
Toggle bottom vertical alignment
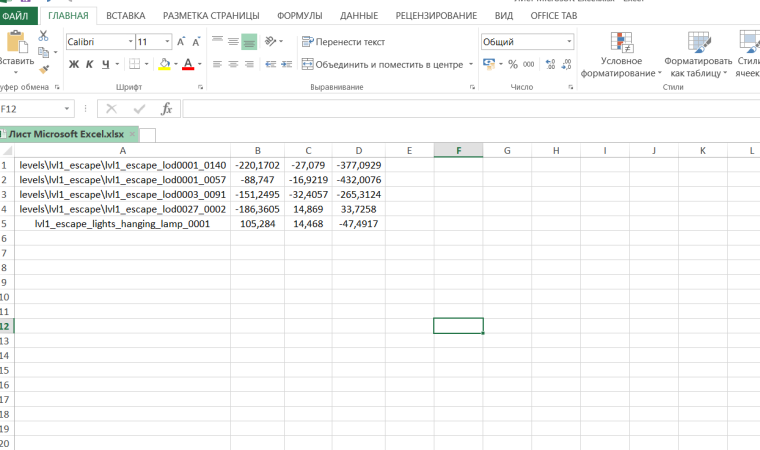(249, 42)
